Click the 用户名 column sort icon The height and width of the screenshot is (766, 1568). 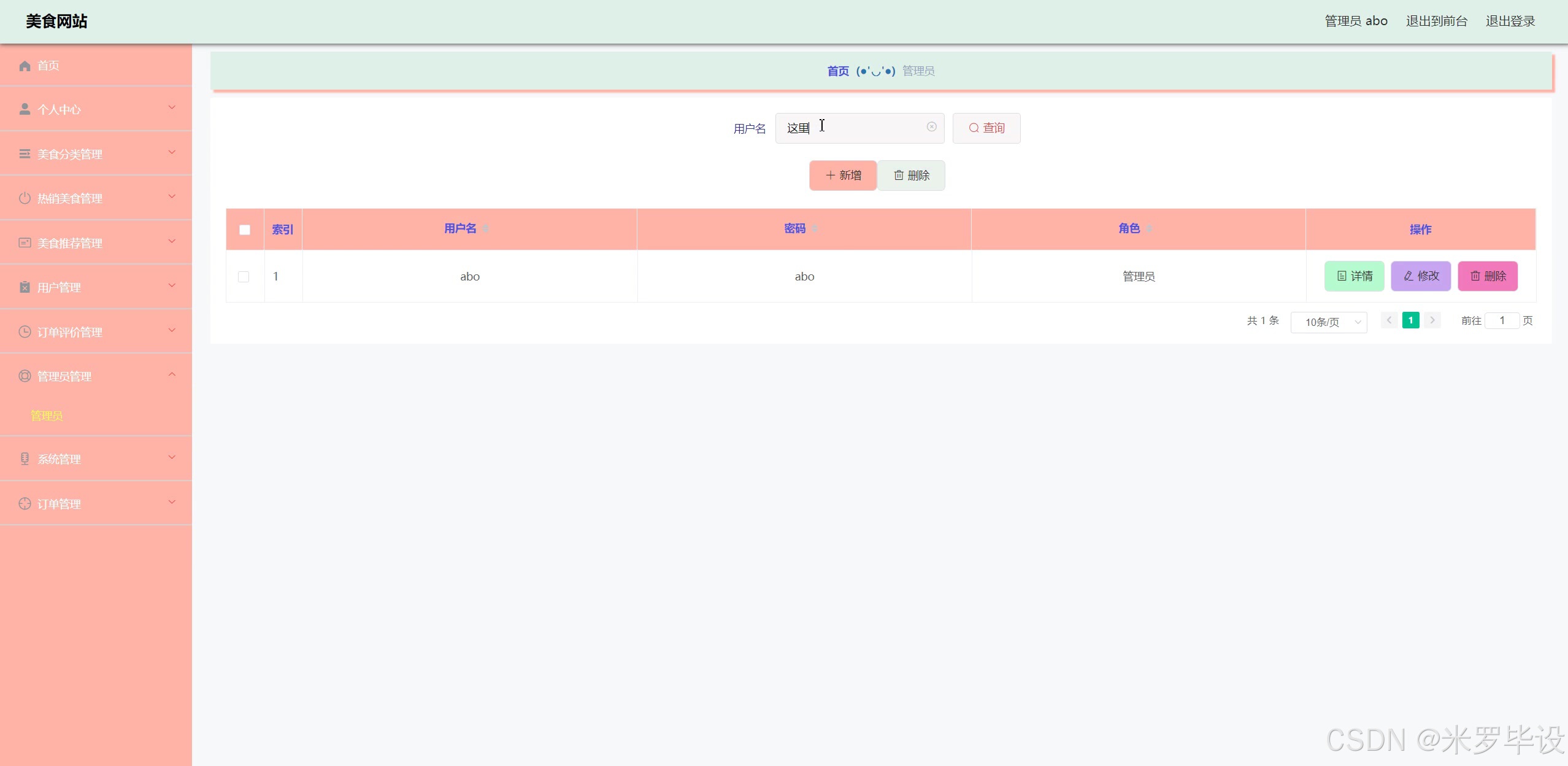pos(485,229)
